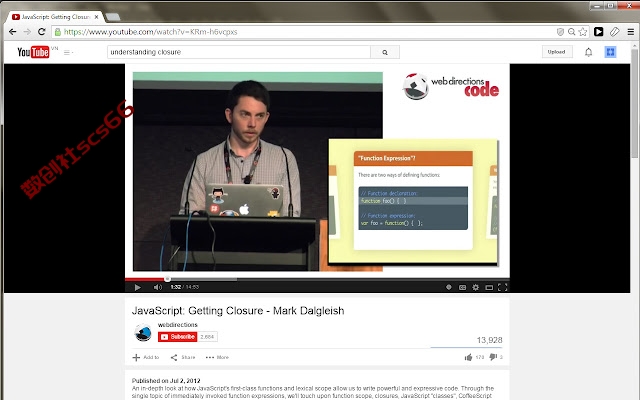Click the Upload button
Viewport: 640px width, 400px height.
(557, 52)
